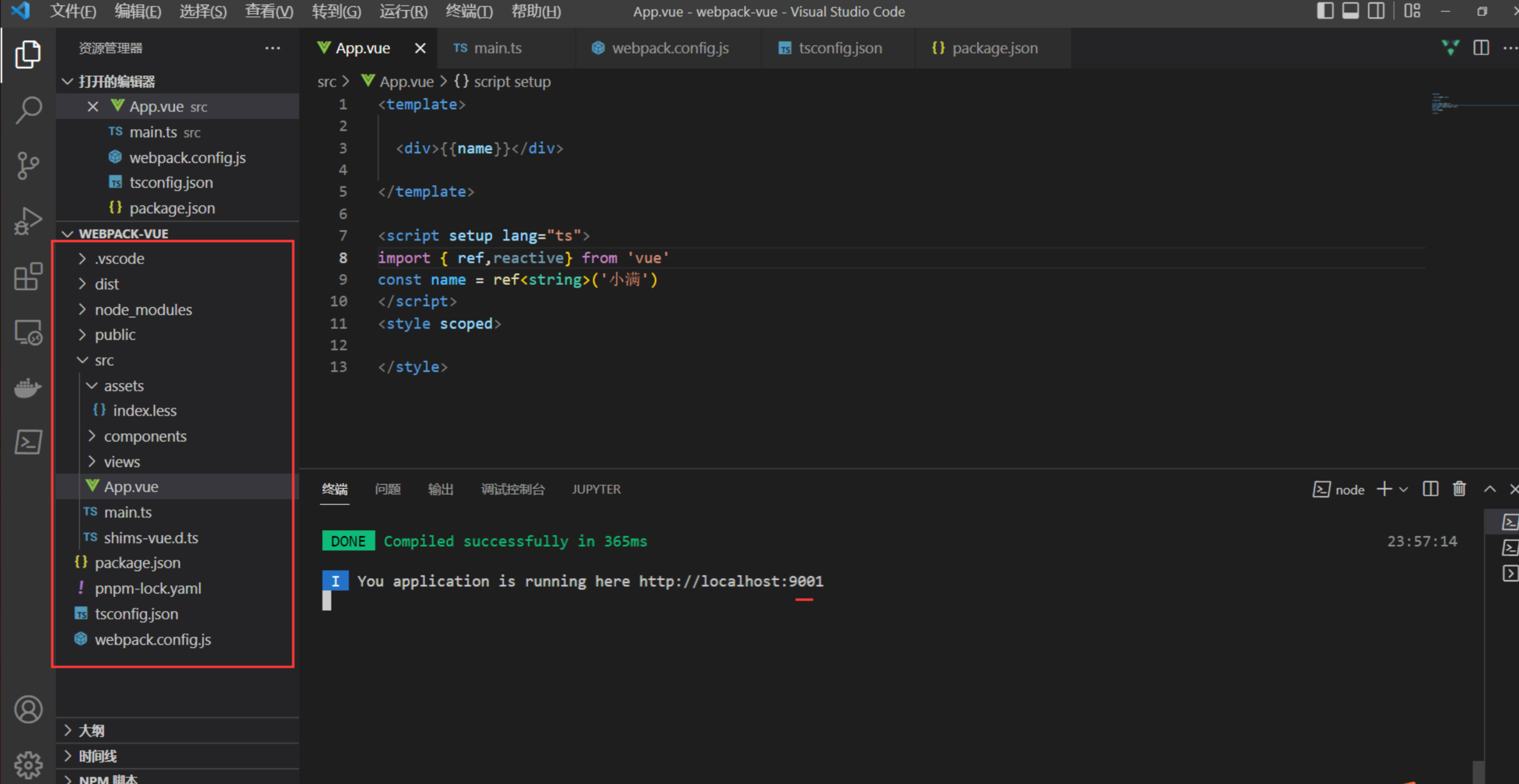Split the editor to the right

pos(1481,48)
